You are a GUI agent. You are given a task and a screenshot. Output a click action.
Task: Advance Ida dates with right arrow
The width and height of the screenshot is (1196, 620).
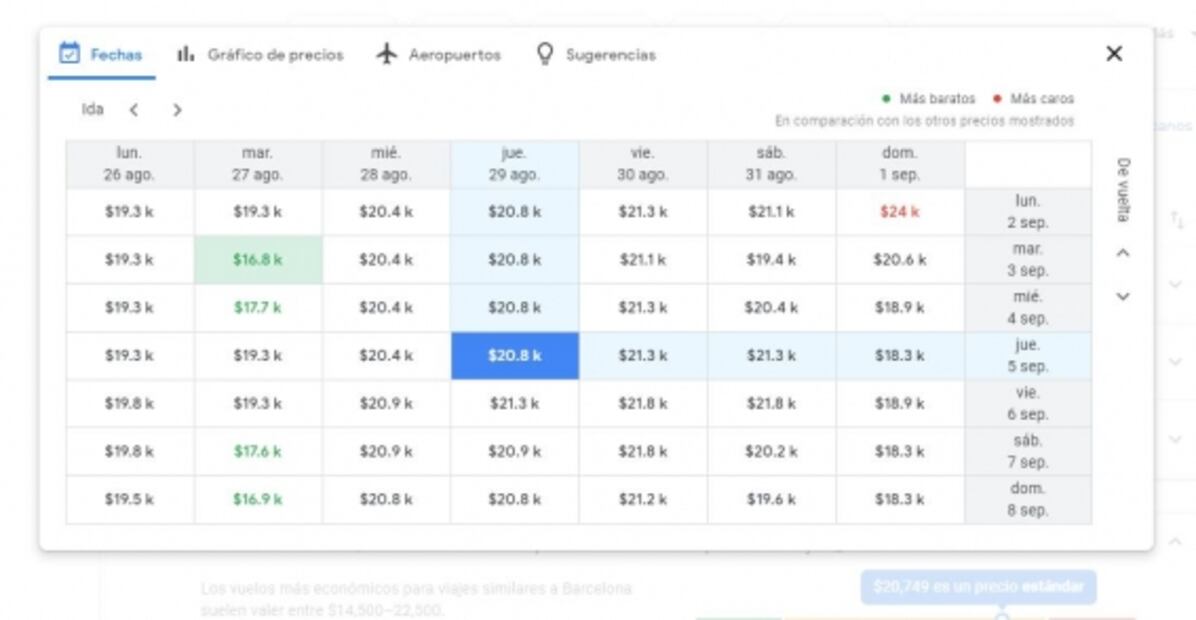[177, 110]
